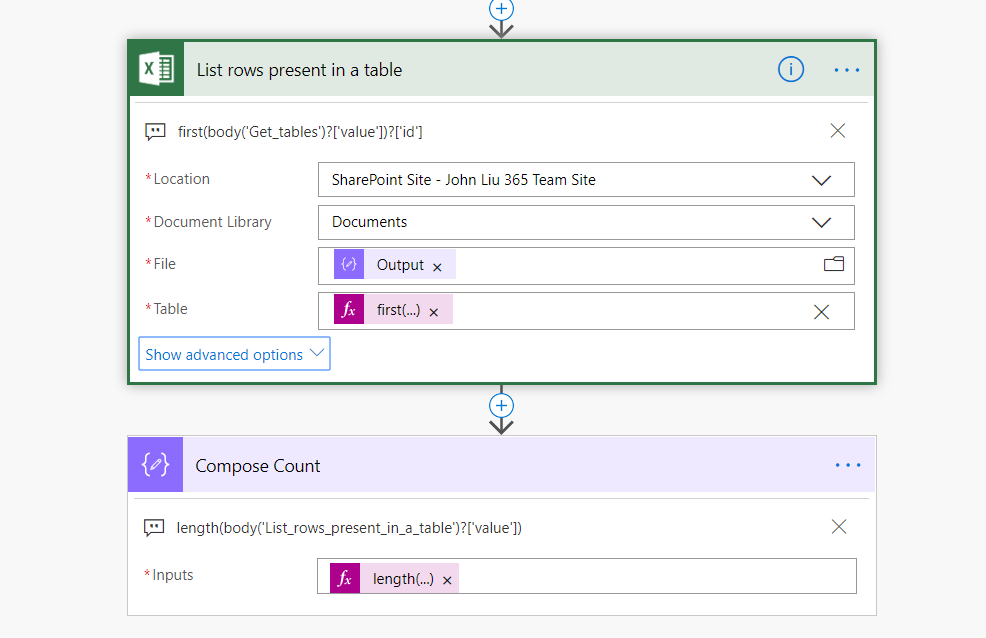Open the Compose Count ellipsis menu
The width and height of the screenshot is (986, 638).
847,465
